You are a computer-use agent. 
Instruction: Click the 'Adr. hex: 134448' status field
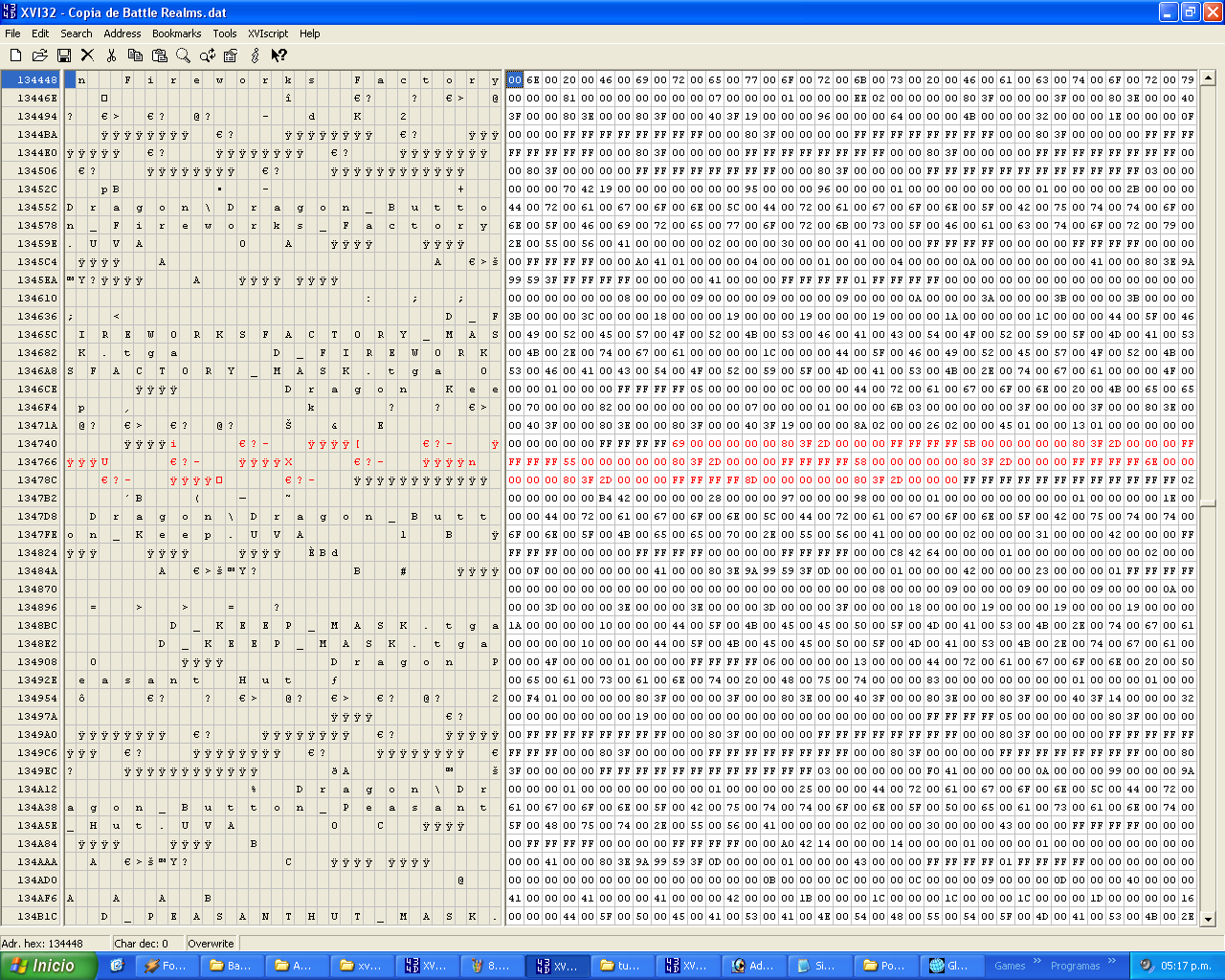pos(56,944)
